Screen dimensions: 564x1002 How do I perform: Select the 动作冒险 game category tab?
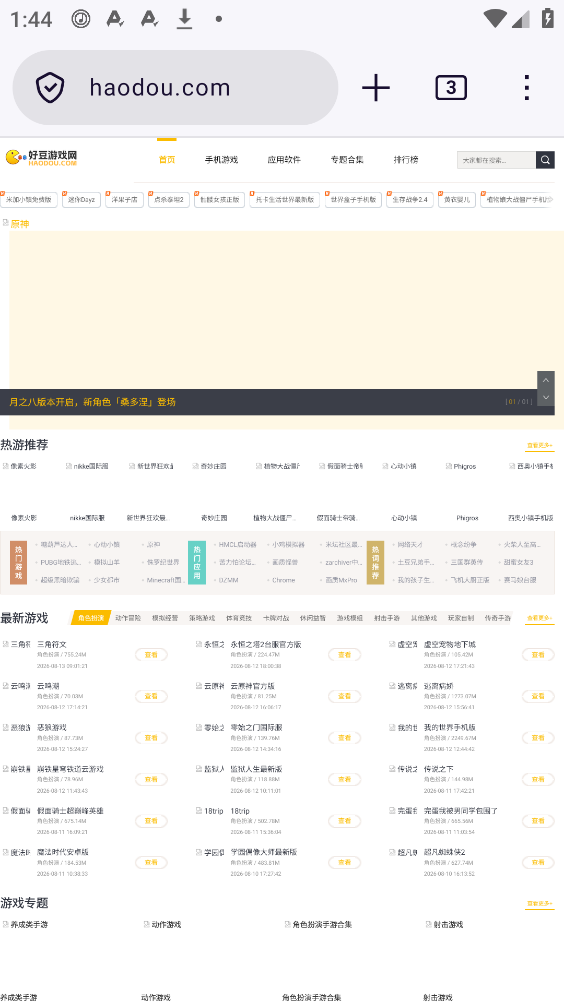point(128,618)
